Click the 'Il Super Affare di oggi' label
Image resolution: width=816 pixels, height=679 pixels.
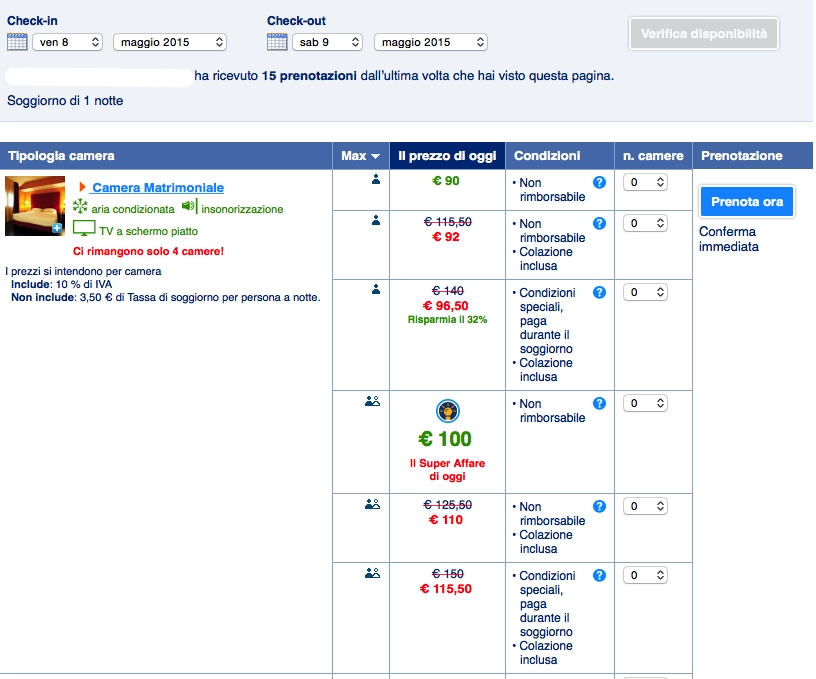click(447, 469)
